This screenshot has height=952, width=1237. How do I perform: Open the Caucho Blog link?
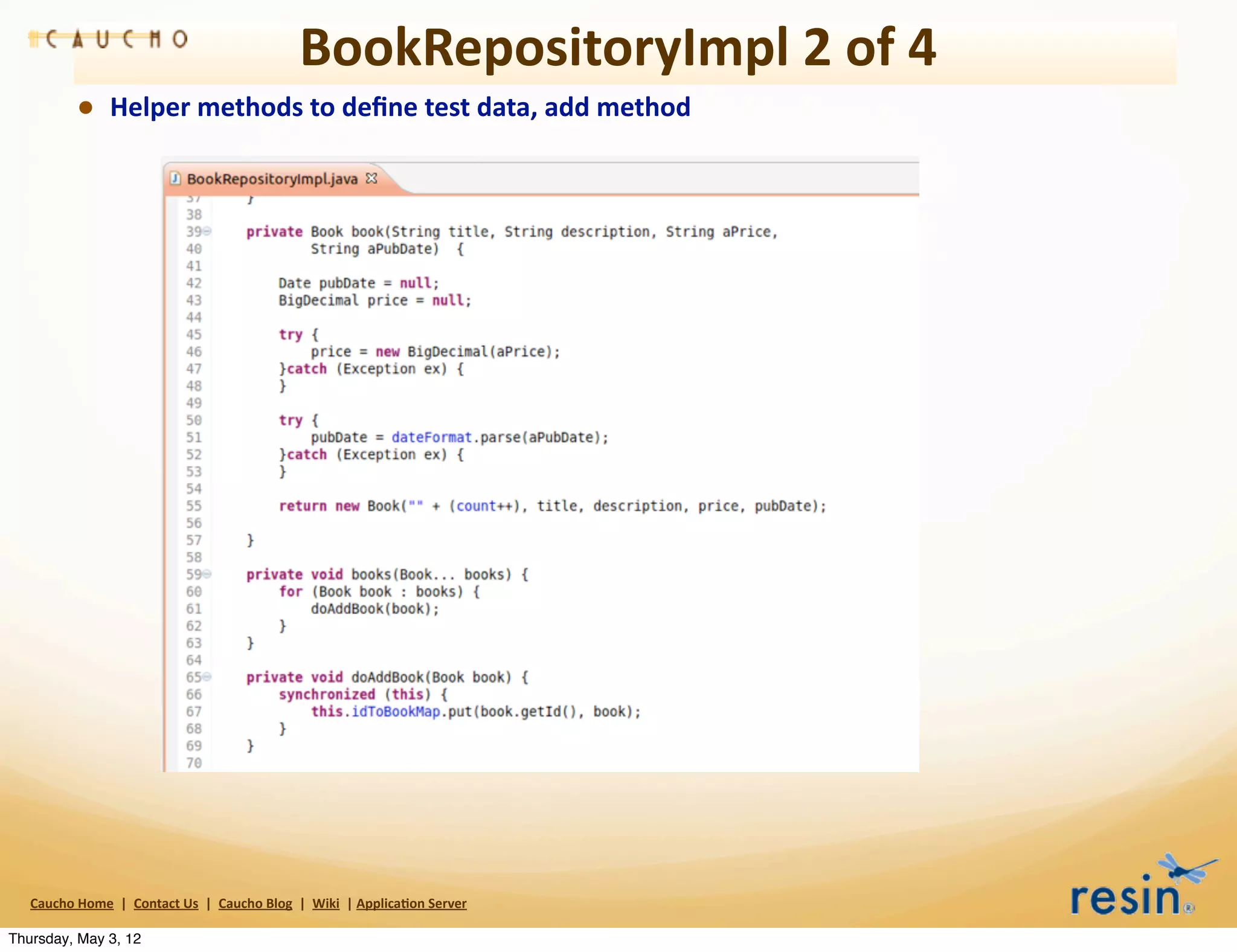(255, 903)
